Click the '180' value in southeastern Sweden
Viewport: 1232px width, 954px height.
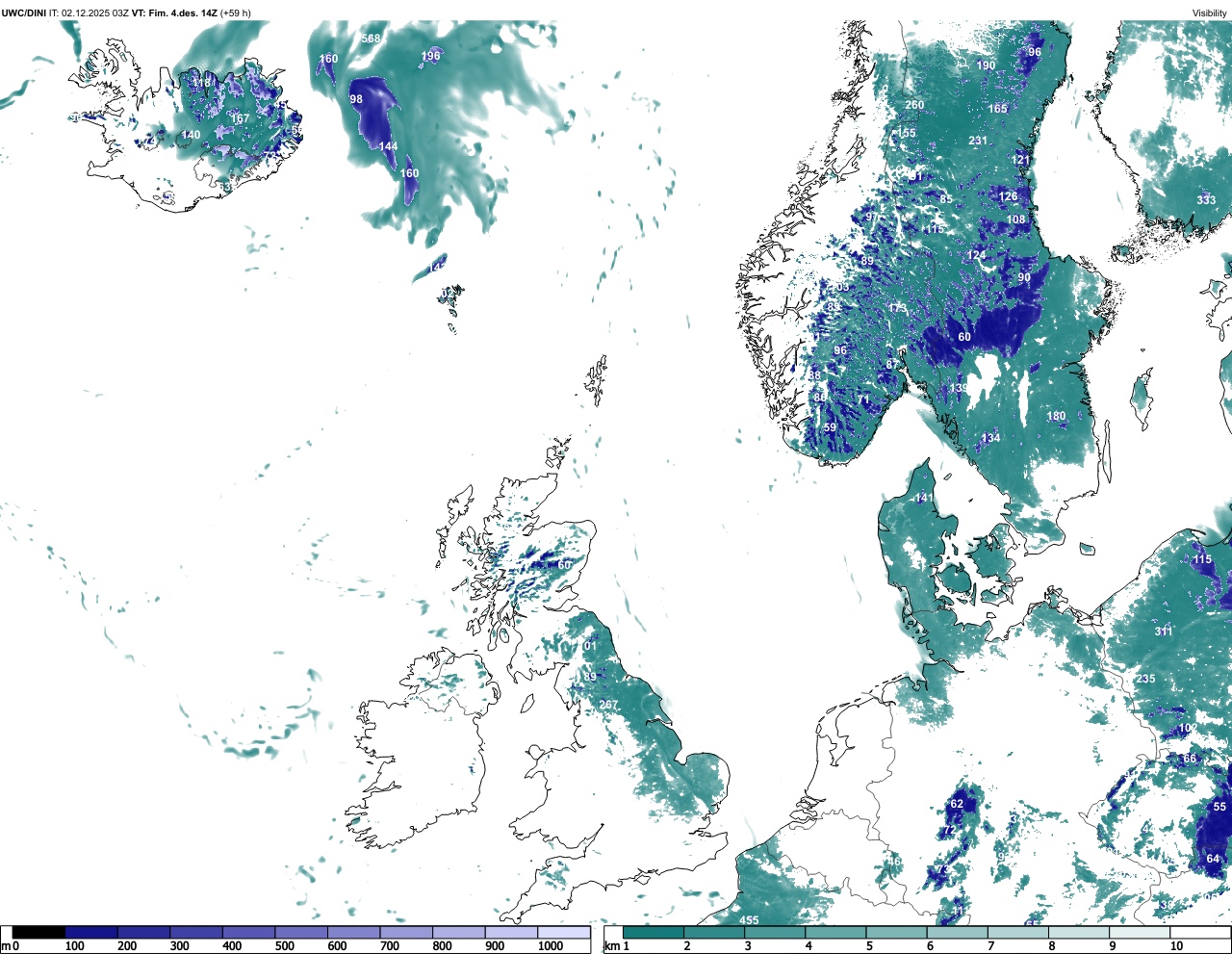[1057, 416]
